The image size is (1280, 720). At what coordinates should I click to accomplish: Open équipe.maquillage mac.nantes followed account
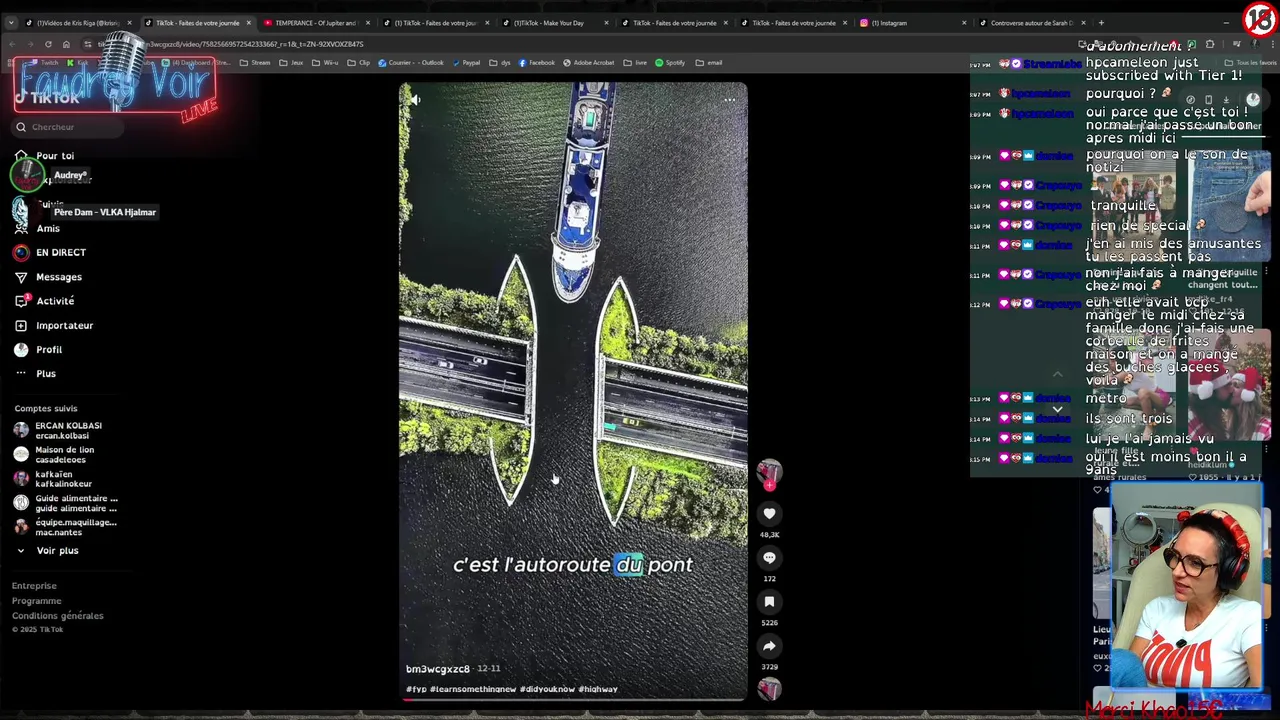pyautogui.click(x=65, y=527)
